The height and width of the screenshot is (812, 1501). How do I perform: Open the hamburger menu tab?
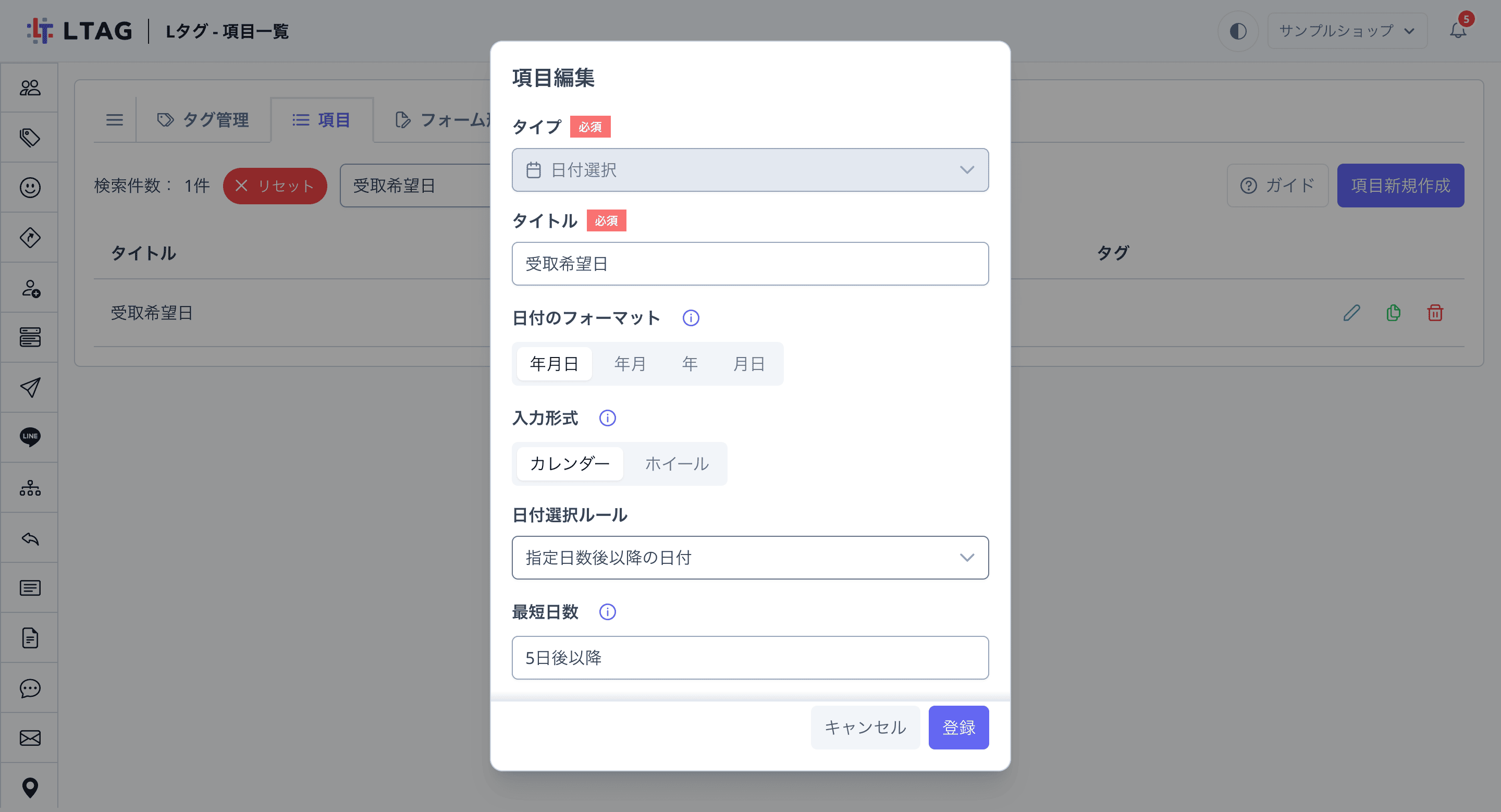click(x=114, y=120)
